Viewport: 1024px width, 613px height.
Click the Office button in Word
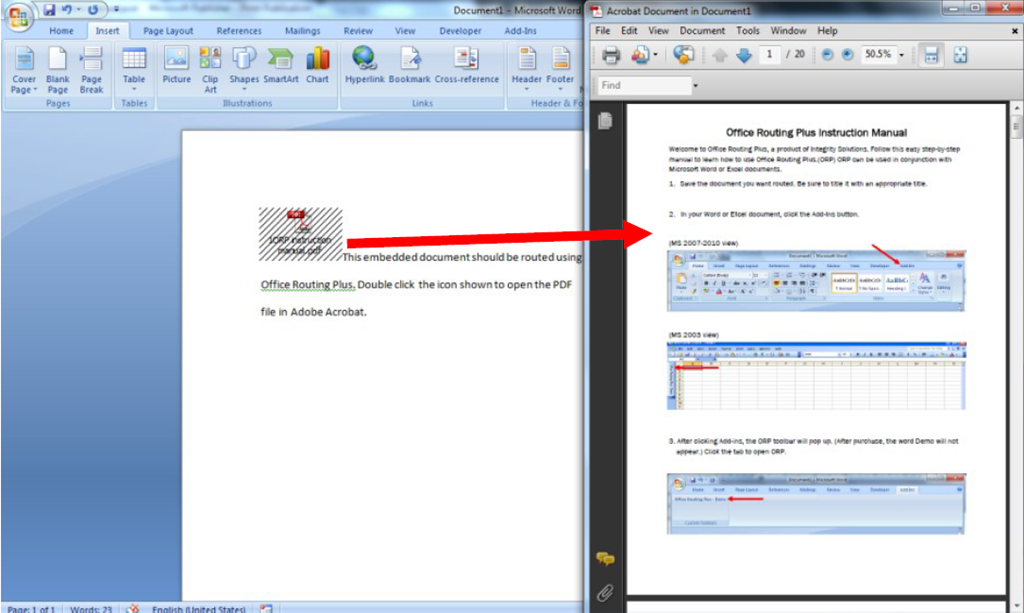click(18, 17)
